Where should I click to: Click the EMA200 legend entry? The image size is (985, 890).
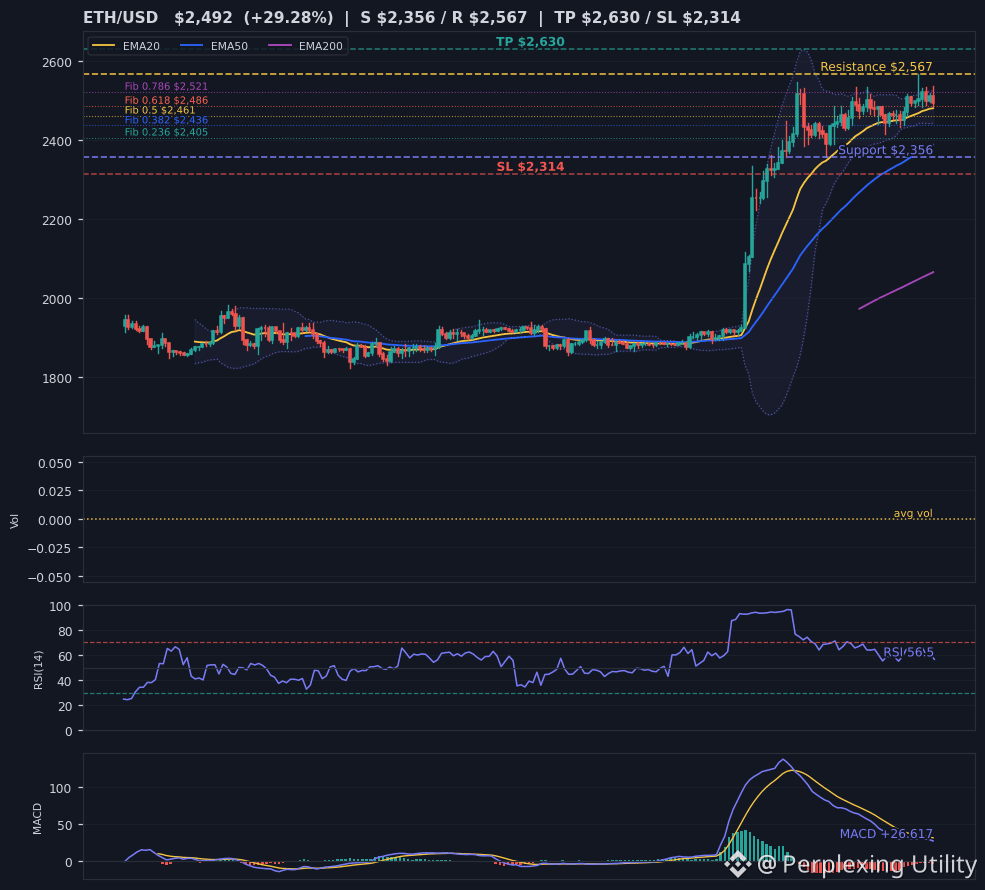305,46
